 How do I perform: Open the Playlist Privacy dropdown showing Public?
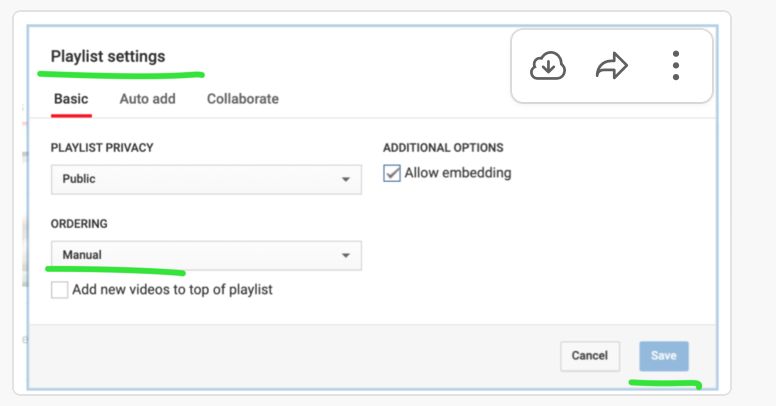(205, 179)
